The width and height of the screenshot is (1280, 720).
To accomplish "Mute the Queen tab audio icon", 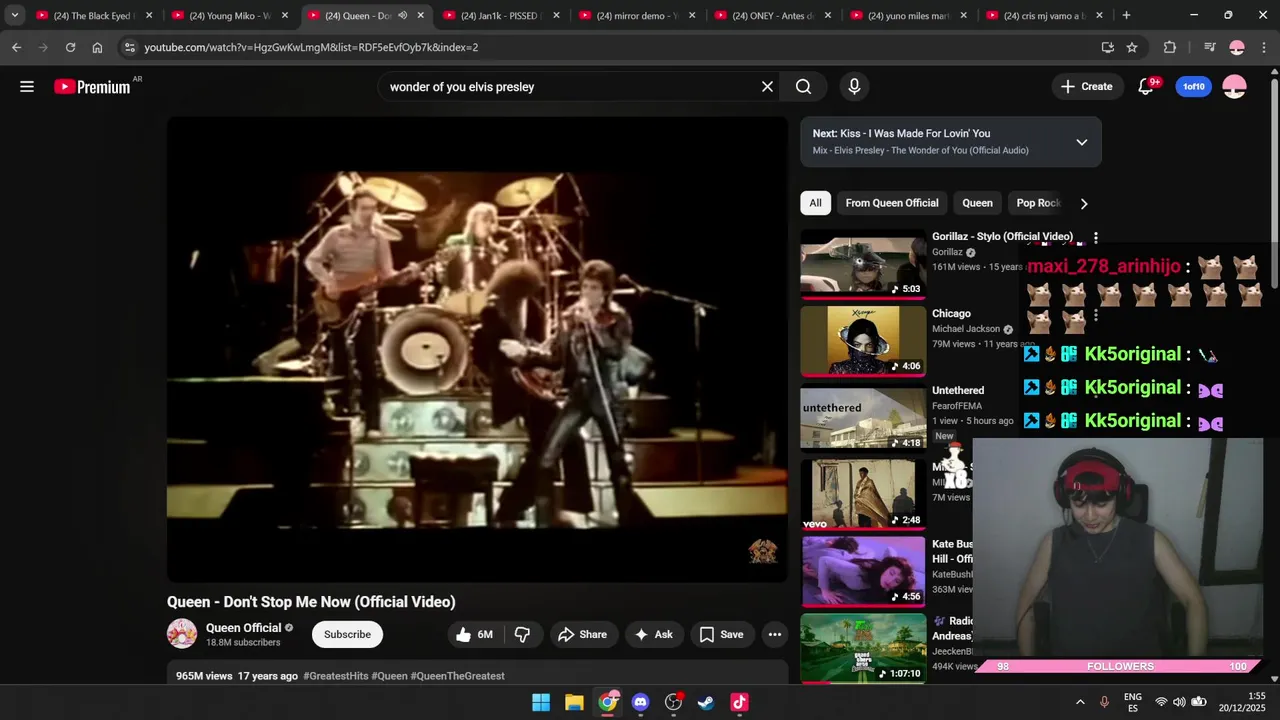I will point(402,15).
